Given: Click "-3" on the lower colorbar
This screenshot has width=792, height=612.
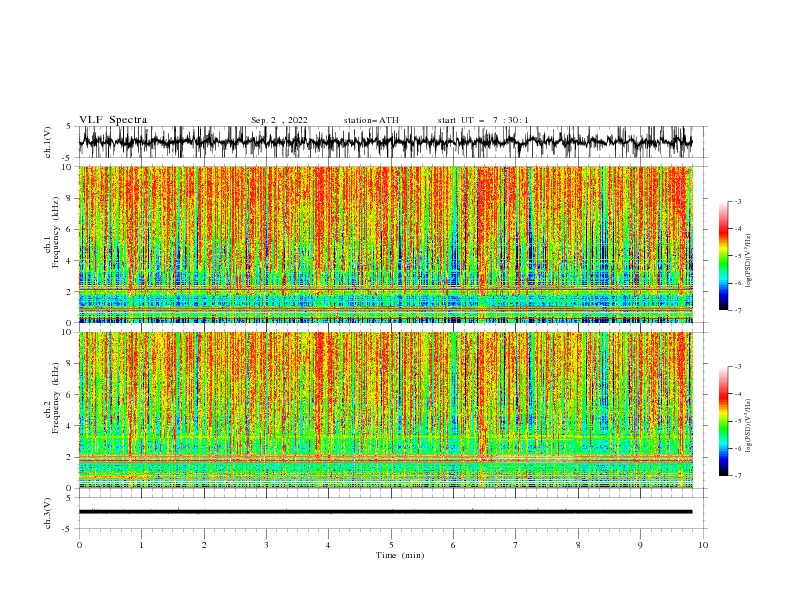Looking at the screenshot, I should pyautogui.click(x=737, y=367).
